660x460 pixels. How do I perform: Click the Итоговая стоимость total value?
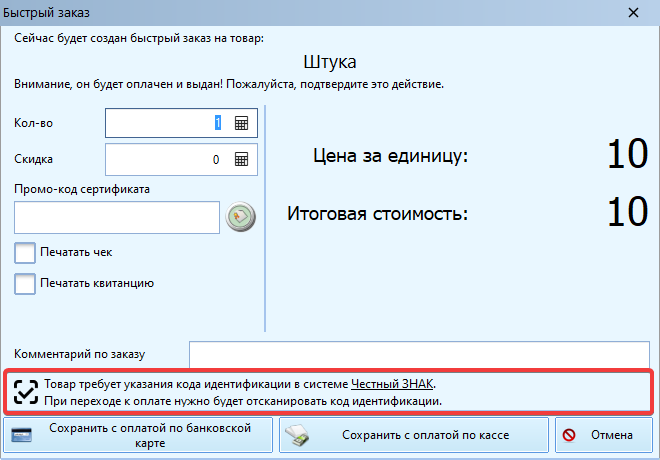coord(628,213)
